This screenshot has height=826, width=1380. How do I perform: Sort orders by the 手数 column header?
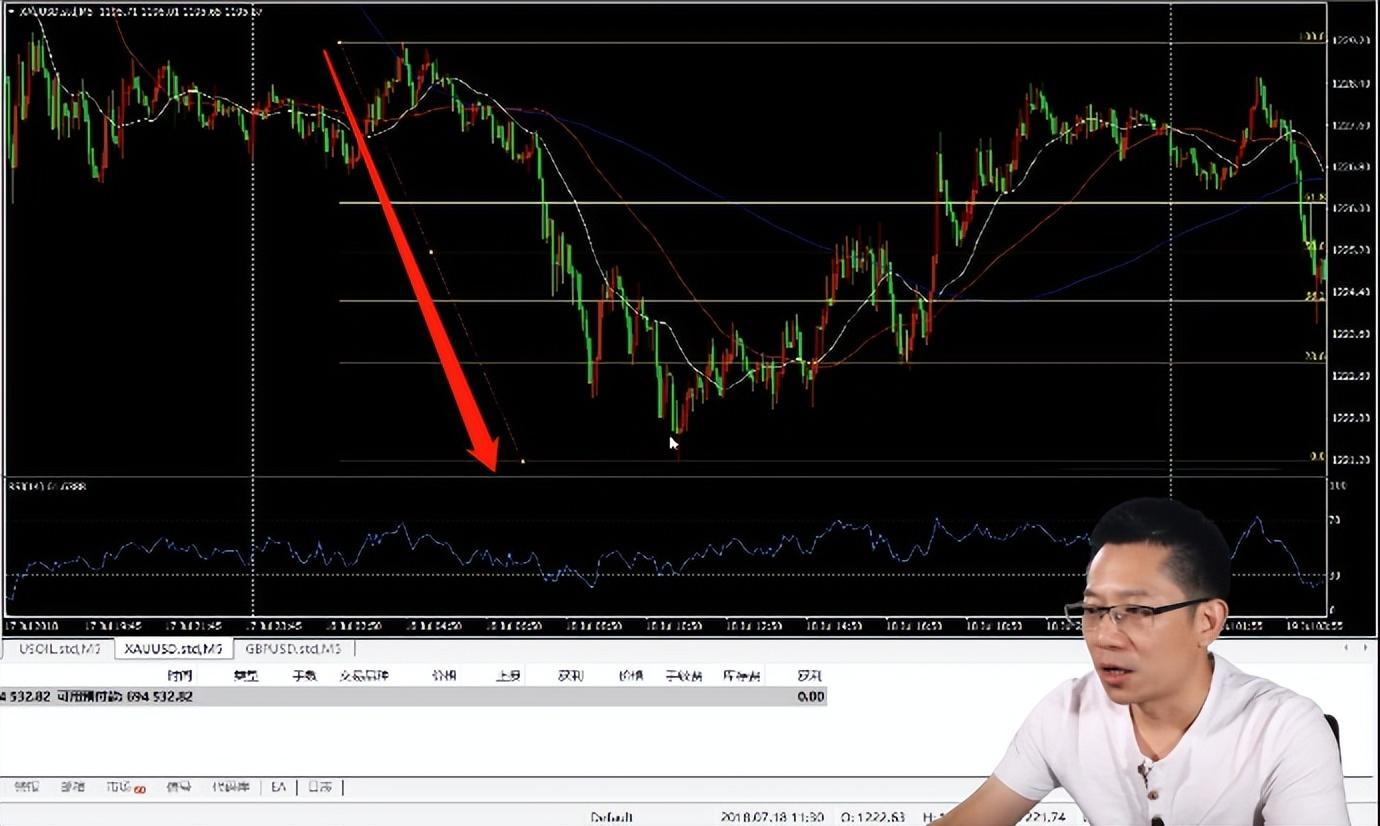[304, 676]
